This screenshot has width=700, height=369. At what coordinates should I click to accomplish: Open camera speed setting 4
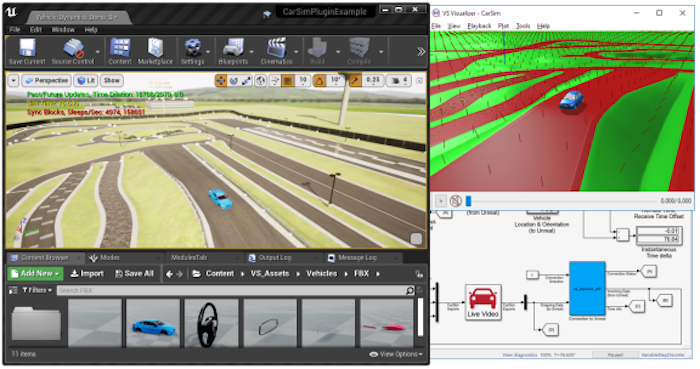click(x=400, y=81)
